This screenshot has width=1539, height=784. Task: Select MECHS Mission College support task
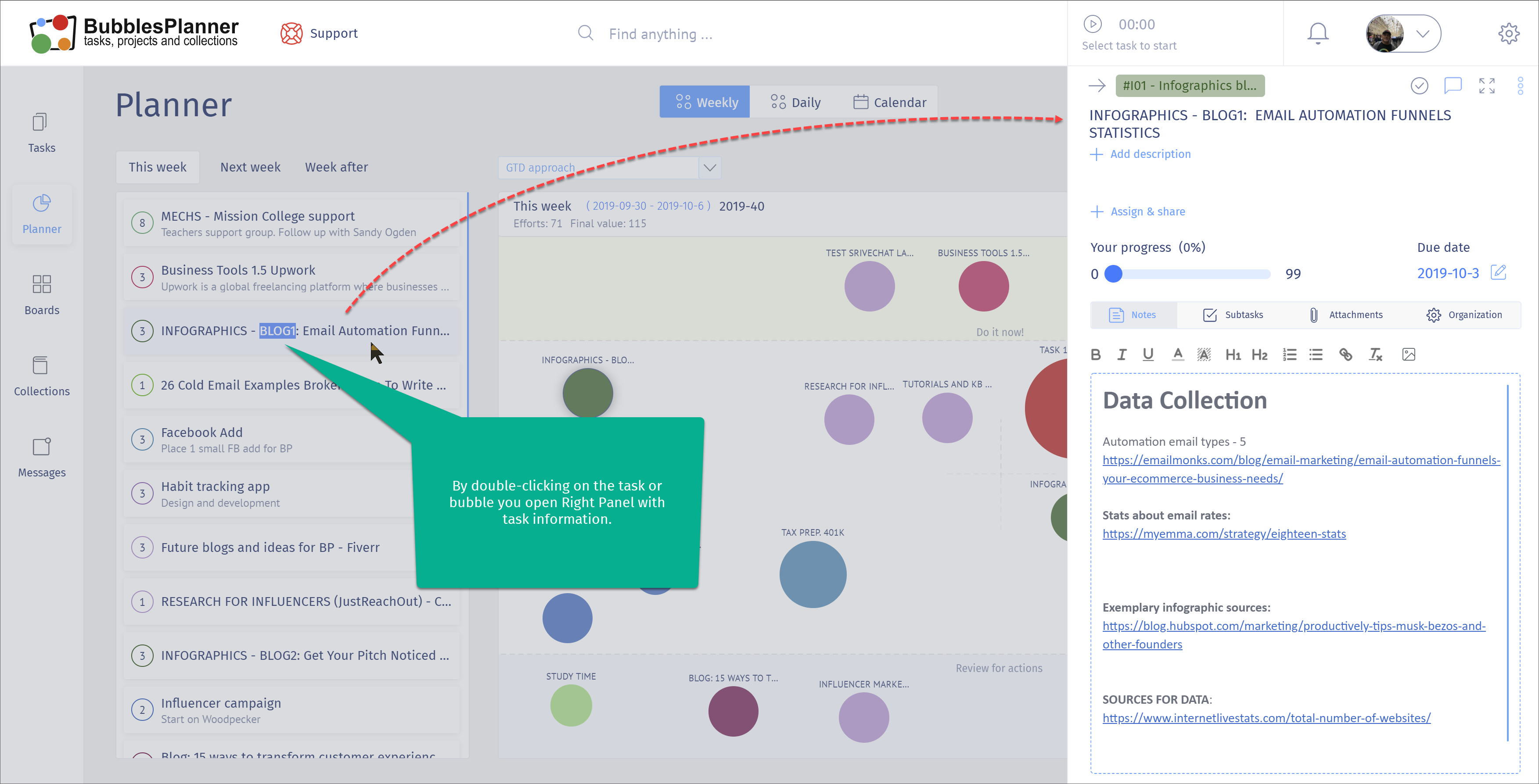[291, 223]
